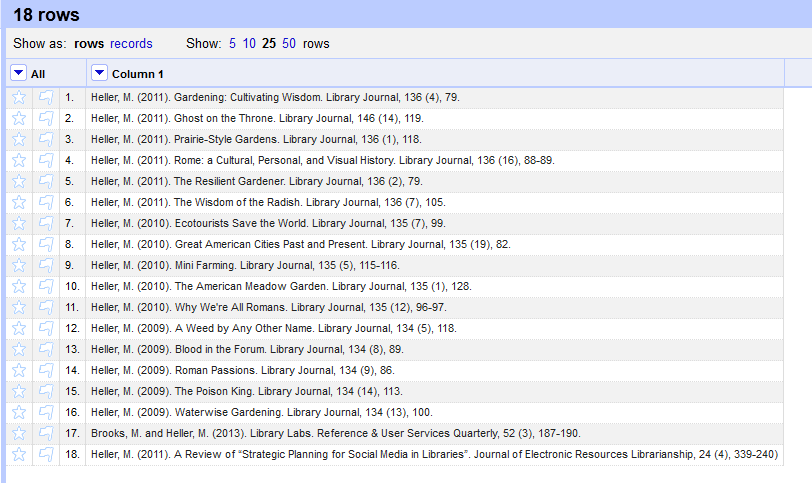This screenshot has height=483, width=812.
Task: Flag row 11 Why We're All Romans
Action: [x=46, y=308]
